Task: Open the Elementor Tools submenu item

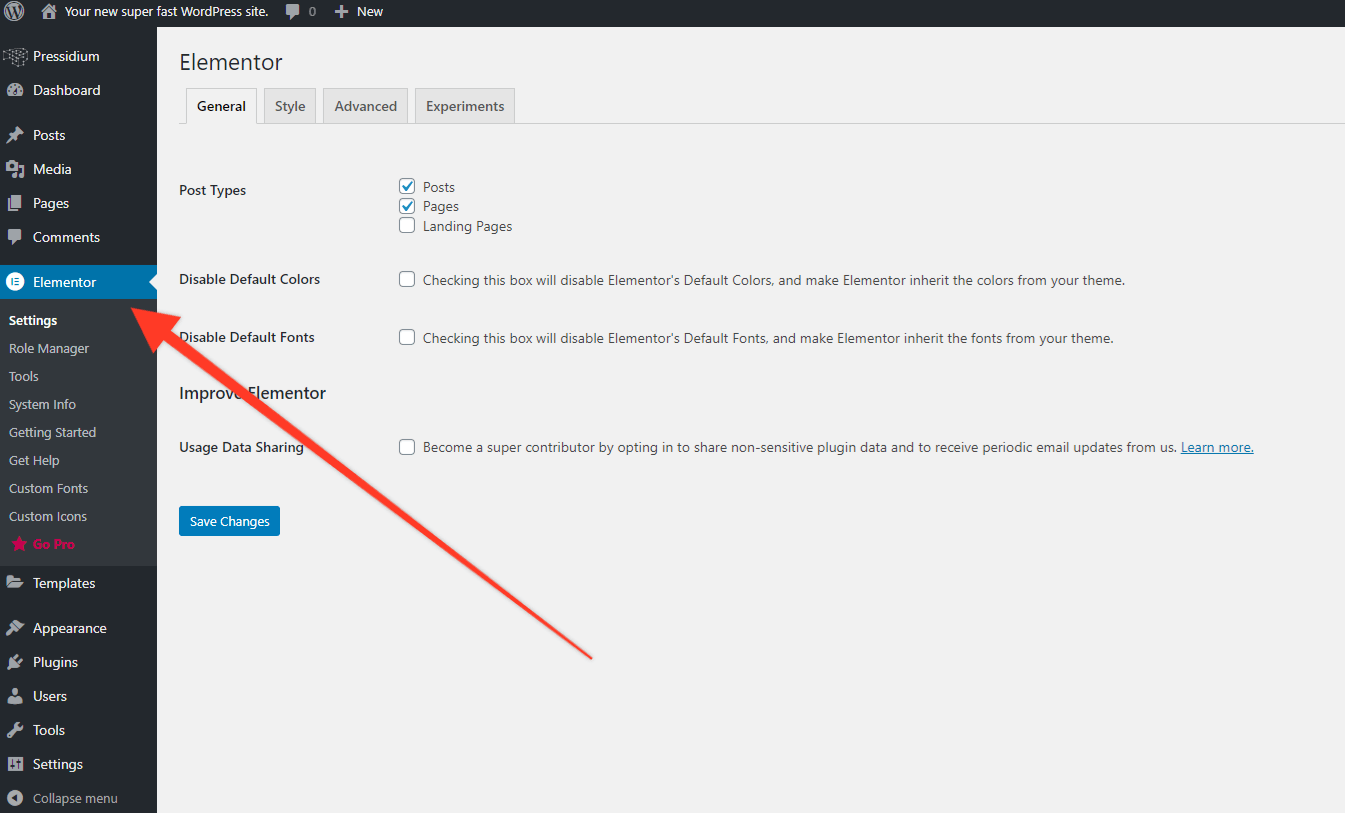Action: 24,376
